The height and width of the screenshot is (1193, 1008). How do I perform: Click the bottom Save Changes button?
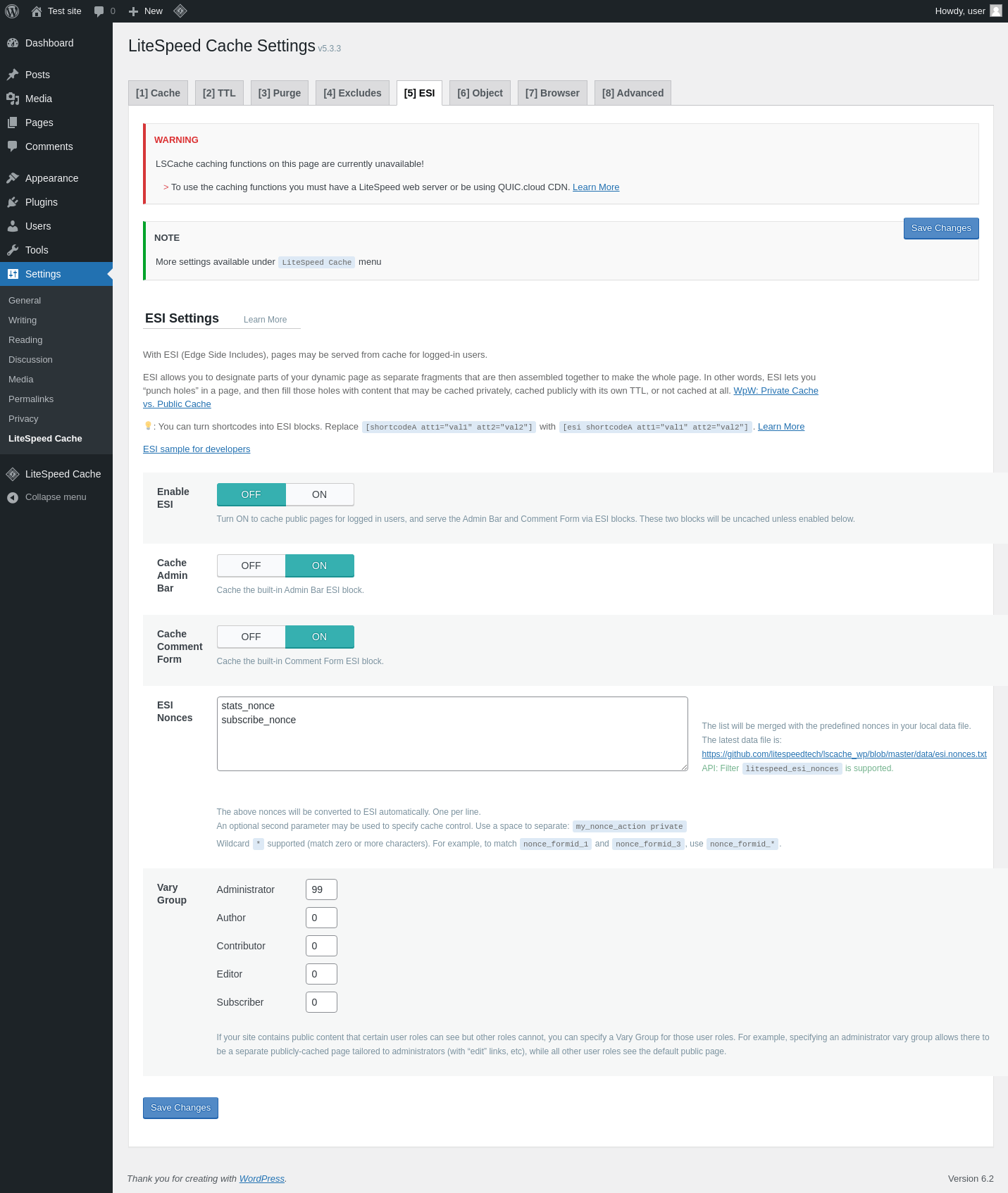click(180, 1108)
